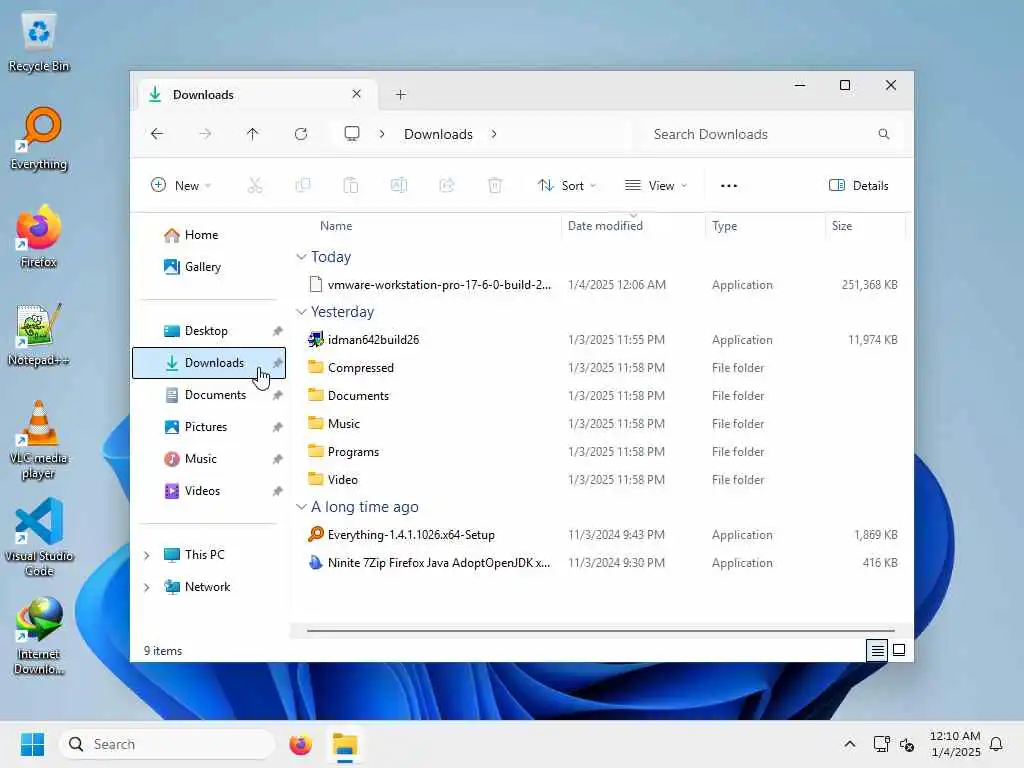The image size is (1024, 768).
Task: Select Visual Studio Code desktop icon
Action: coord(39,537)
